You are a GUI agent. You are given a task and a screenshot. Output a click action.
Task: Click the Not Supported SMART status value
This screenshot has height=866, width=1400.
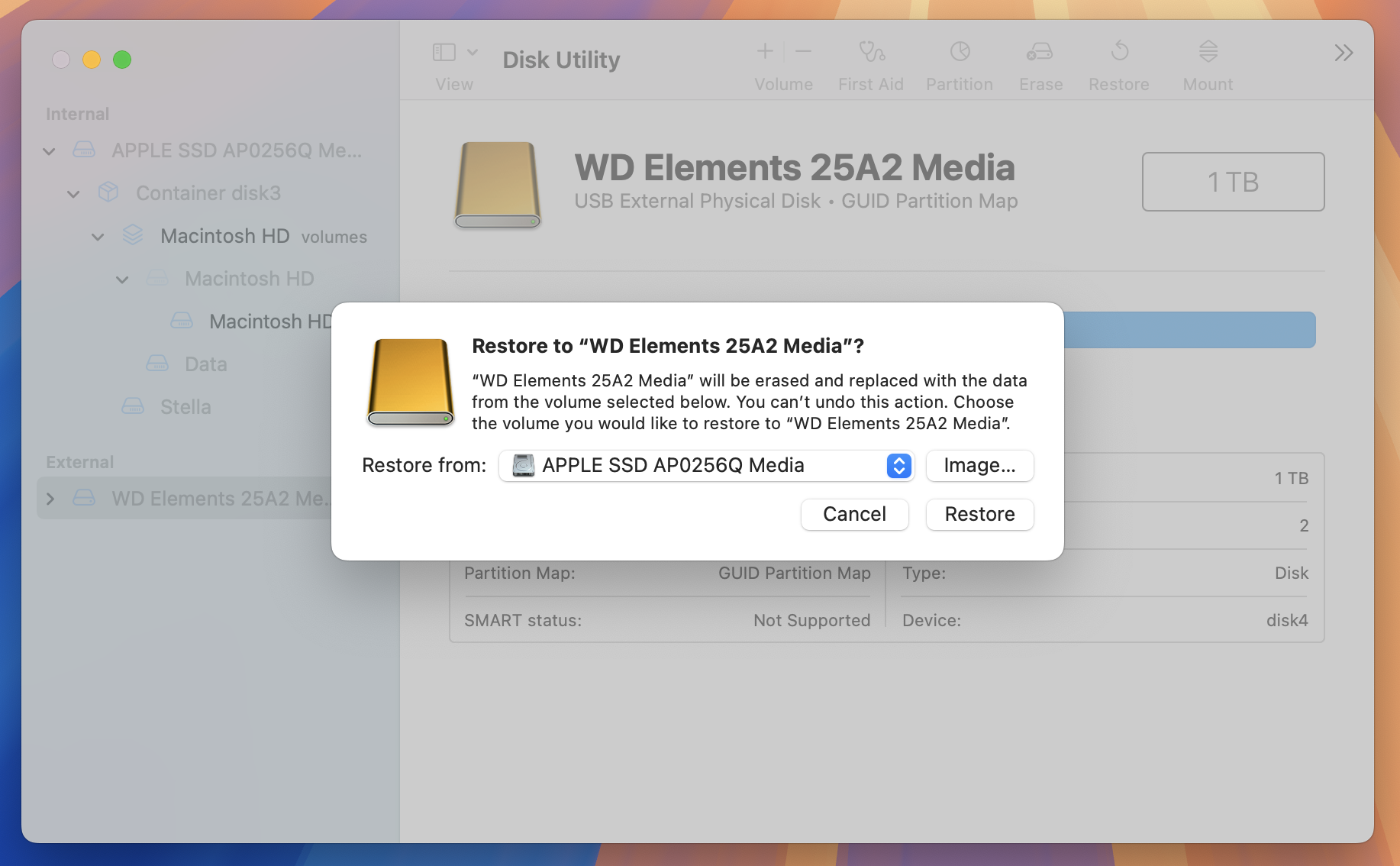[811, 620]
